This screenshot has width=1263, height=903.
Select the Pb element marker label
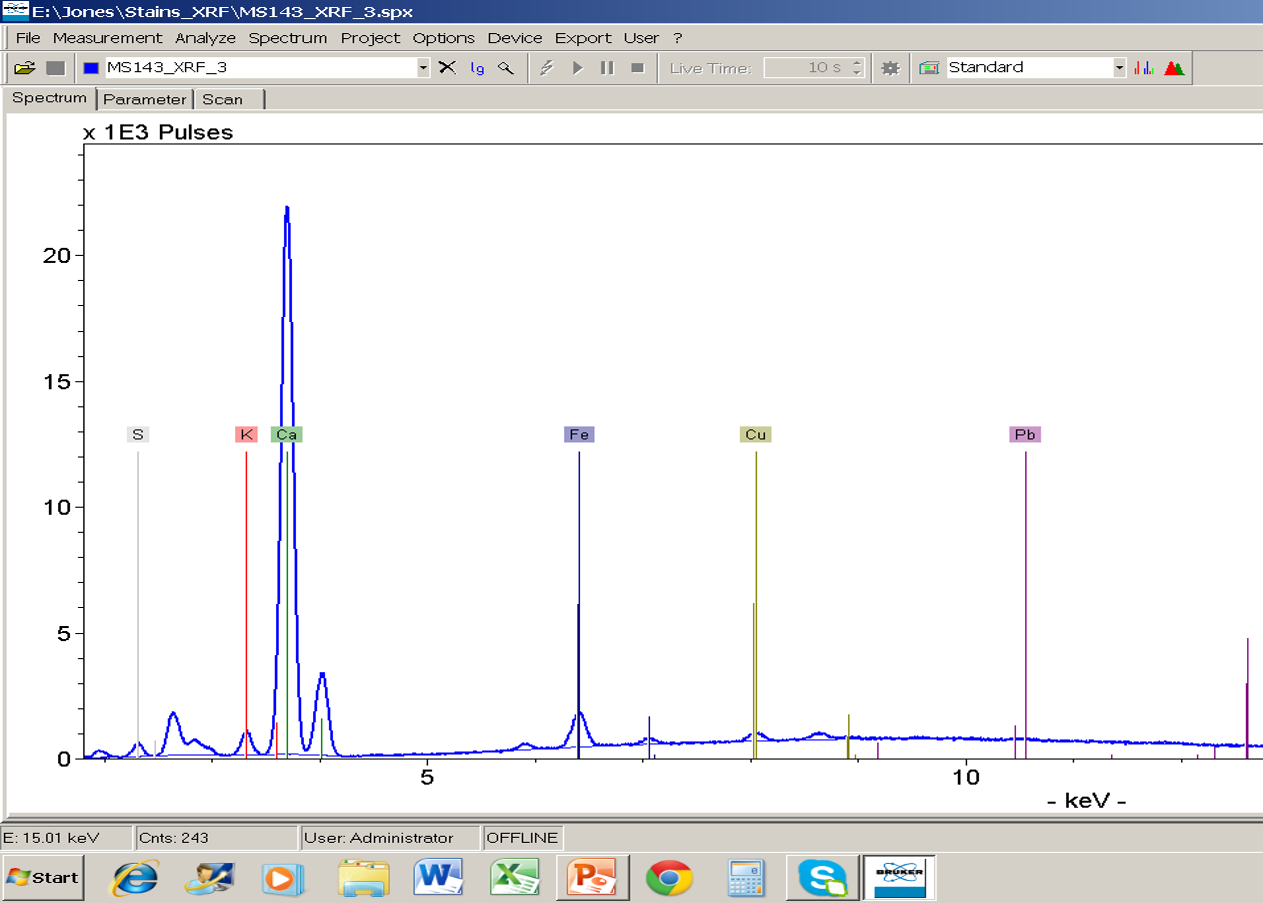pos(1025,434)
